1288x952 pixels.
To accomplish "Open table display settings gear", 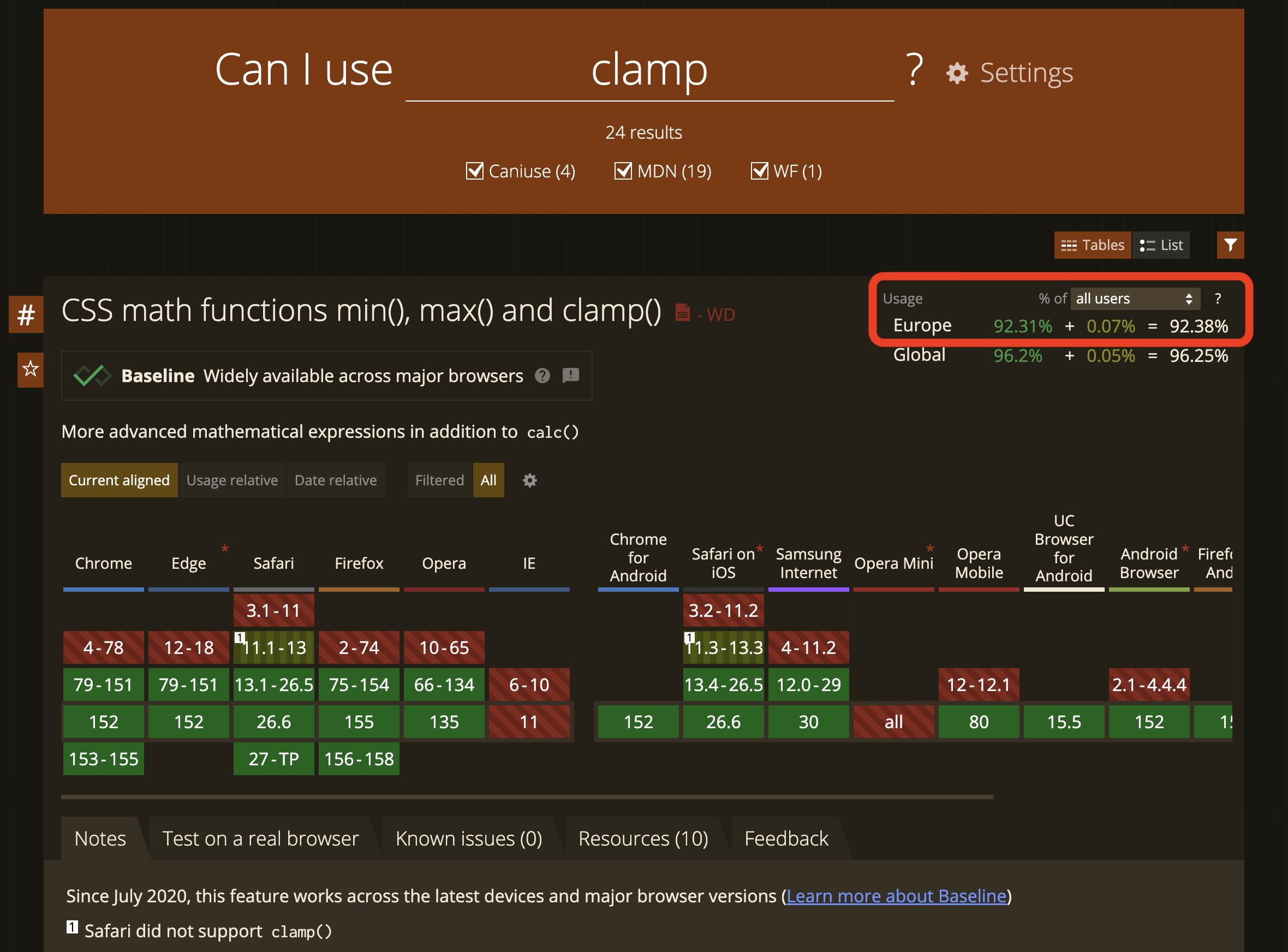I will click(529, 480).
